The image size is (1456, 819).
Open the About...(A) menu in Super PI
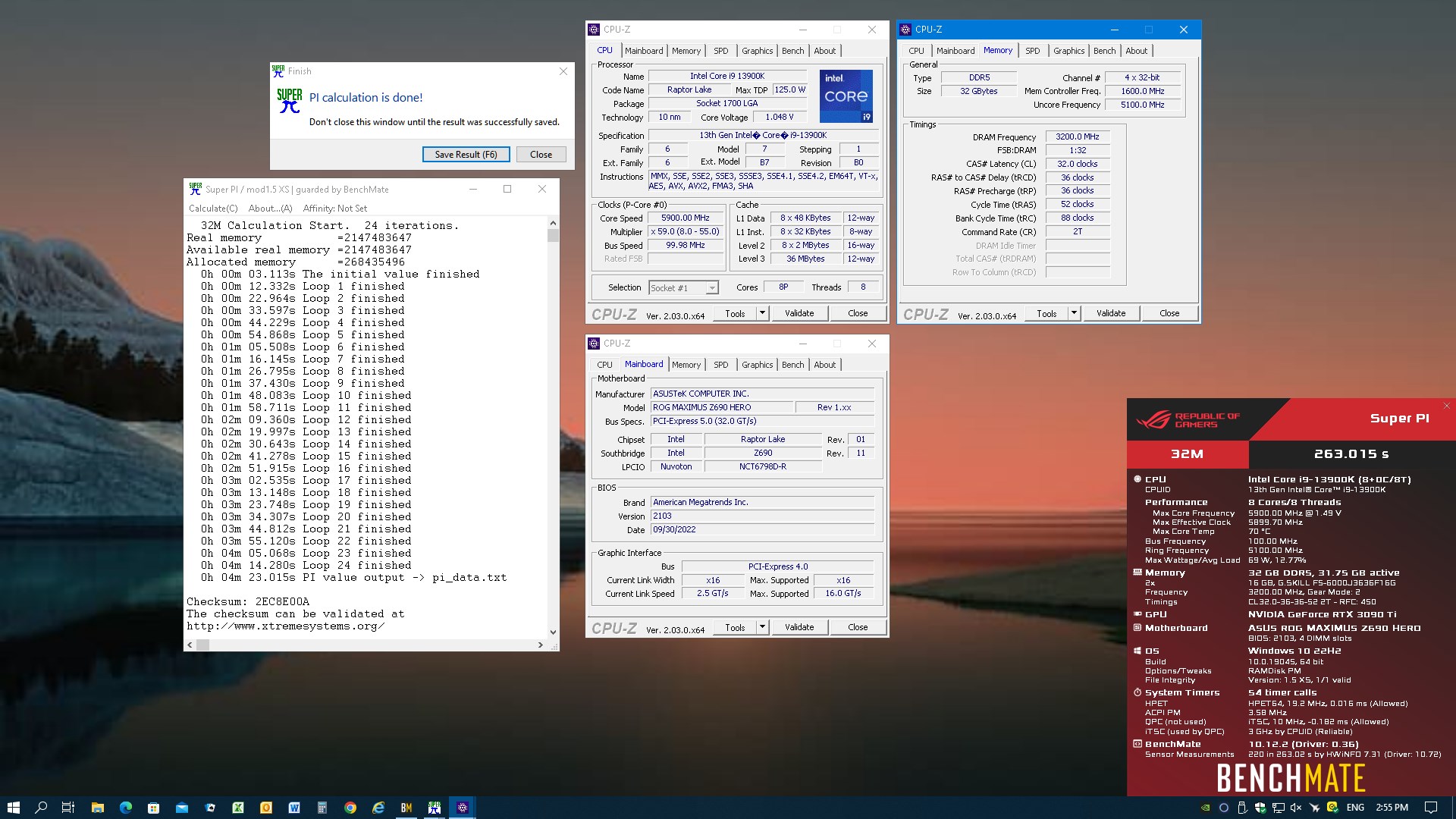click(x=270, y=209)
